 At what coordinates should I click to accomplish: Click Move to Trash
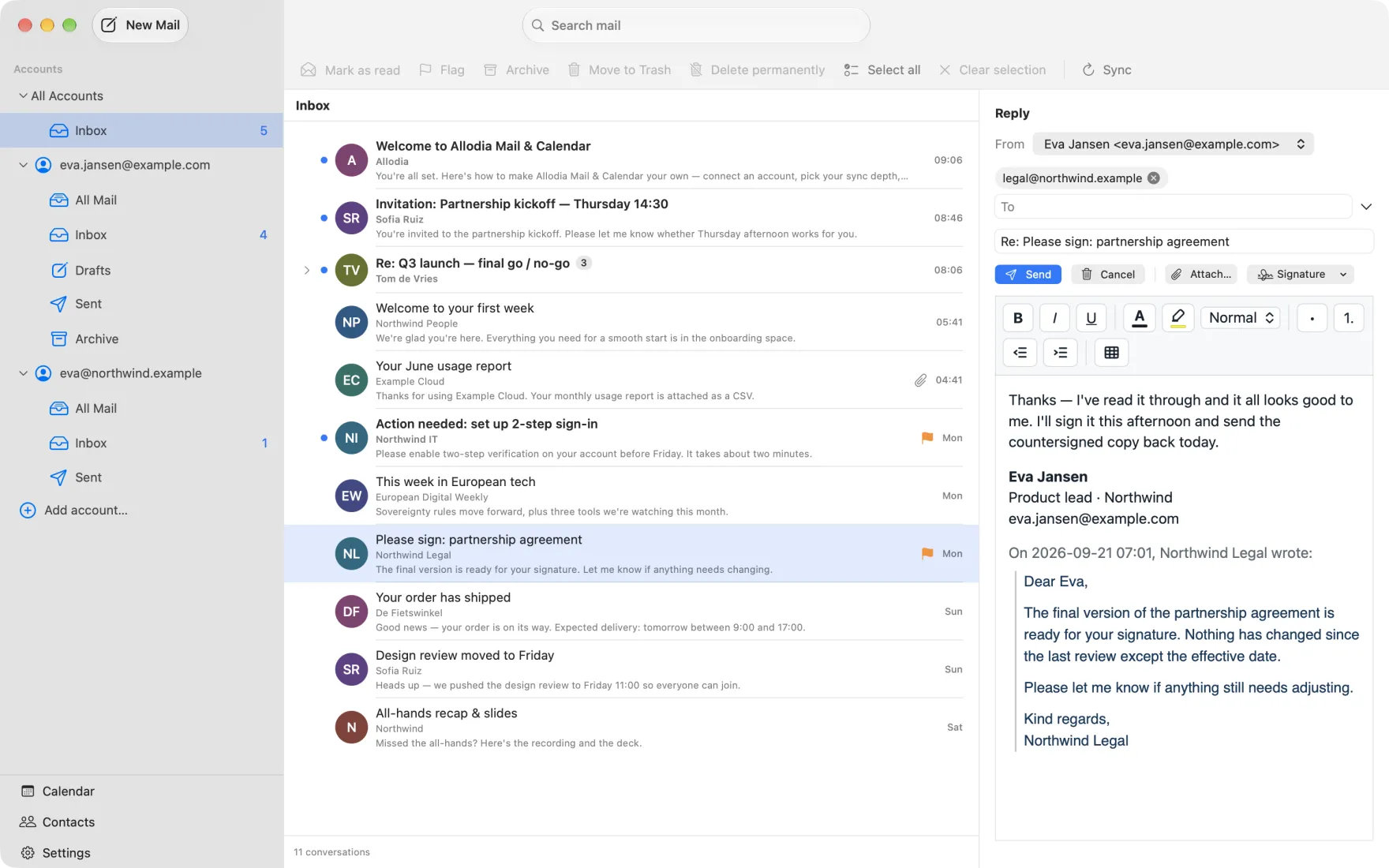620,70
